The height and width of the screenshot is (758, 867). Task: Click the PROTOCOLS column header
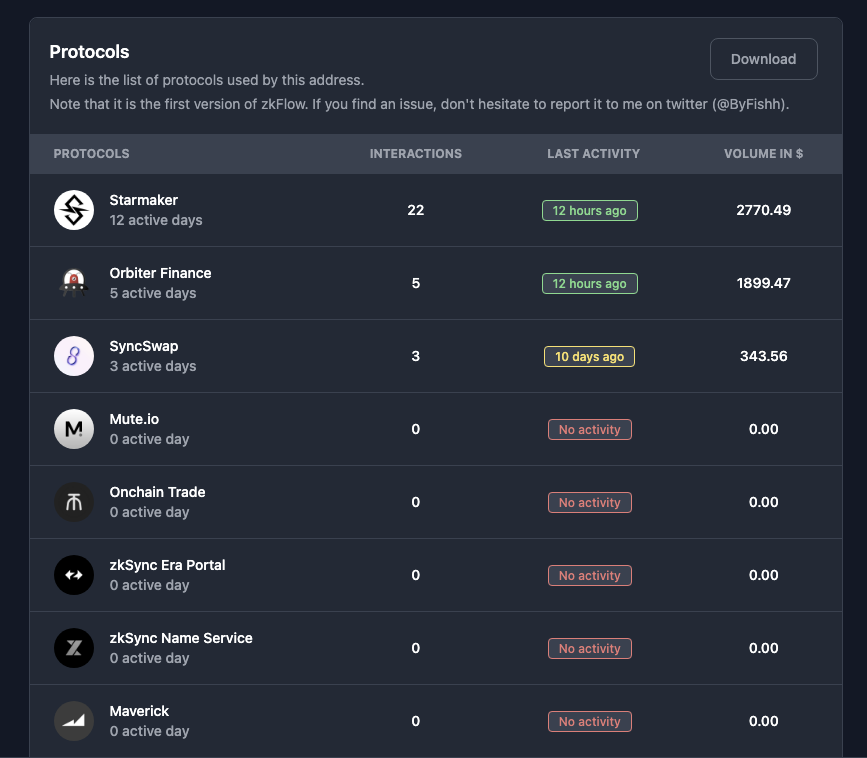(x=91, y=154)
